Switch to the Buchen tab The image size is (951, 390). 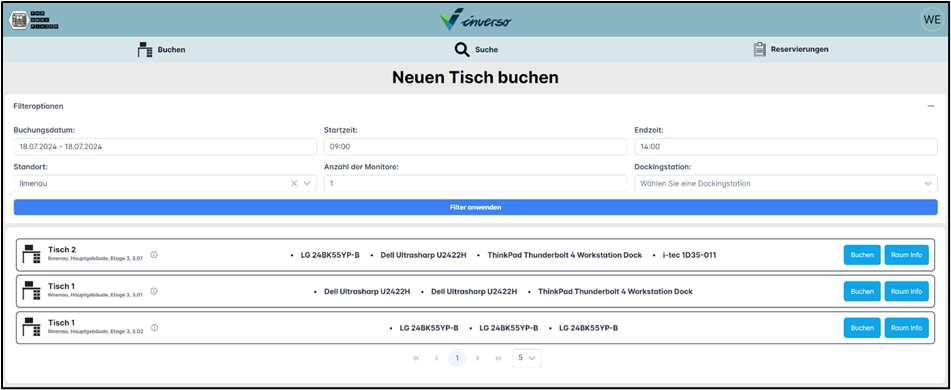(161, 50)
